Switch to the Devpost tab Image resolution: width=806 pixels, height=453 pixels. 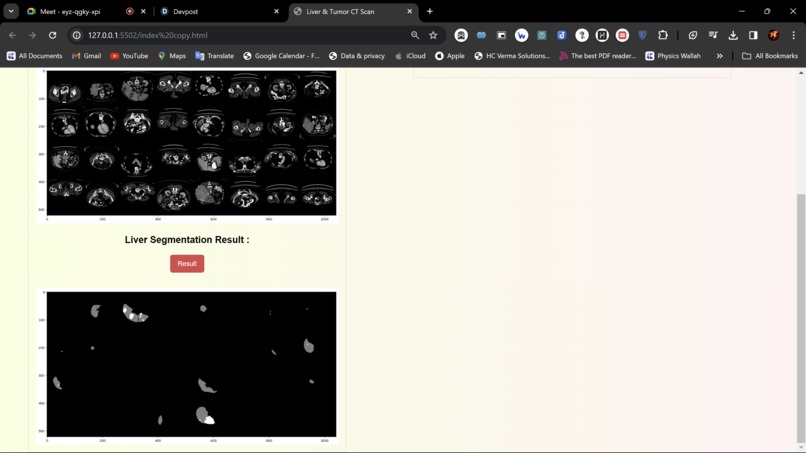(x=185, y=11)
